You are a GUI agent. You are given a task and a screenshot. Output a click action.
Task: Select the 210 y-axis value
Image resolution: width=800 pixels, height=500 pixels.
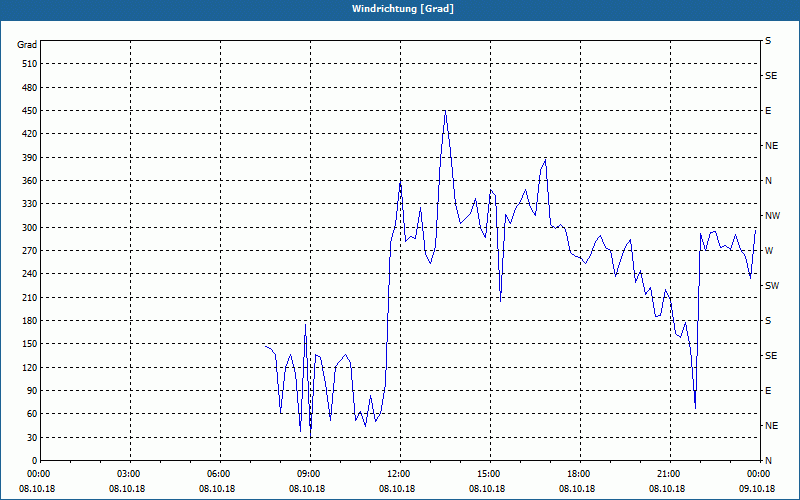point(30,297)
